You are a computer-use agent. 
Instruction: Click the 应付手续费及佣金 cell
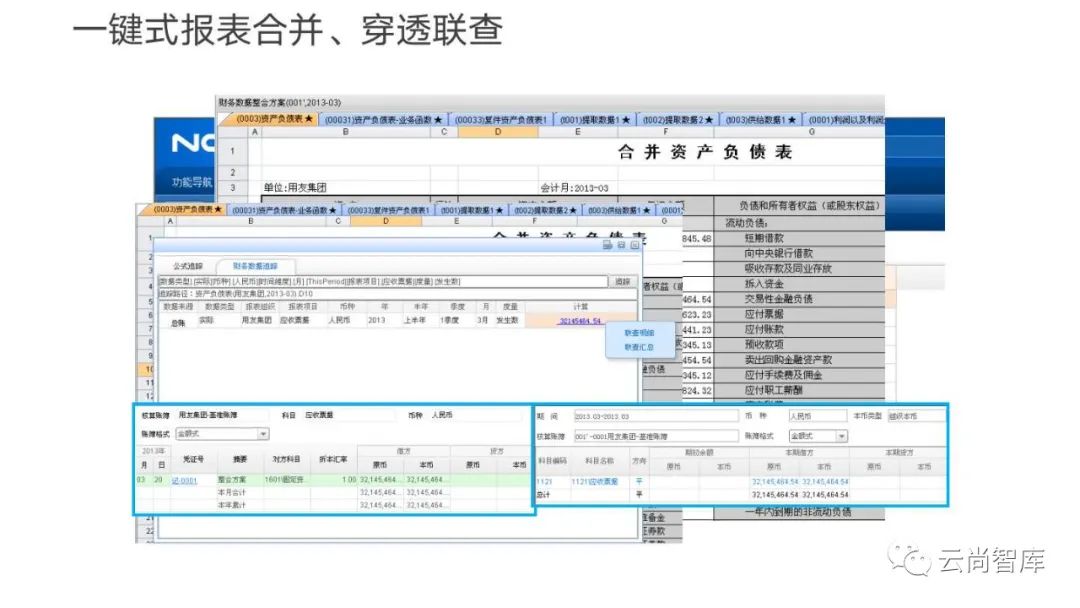point(799,375)
